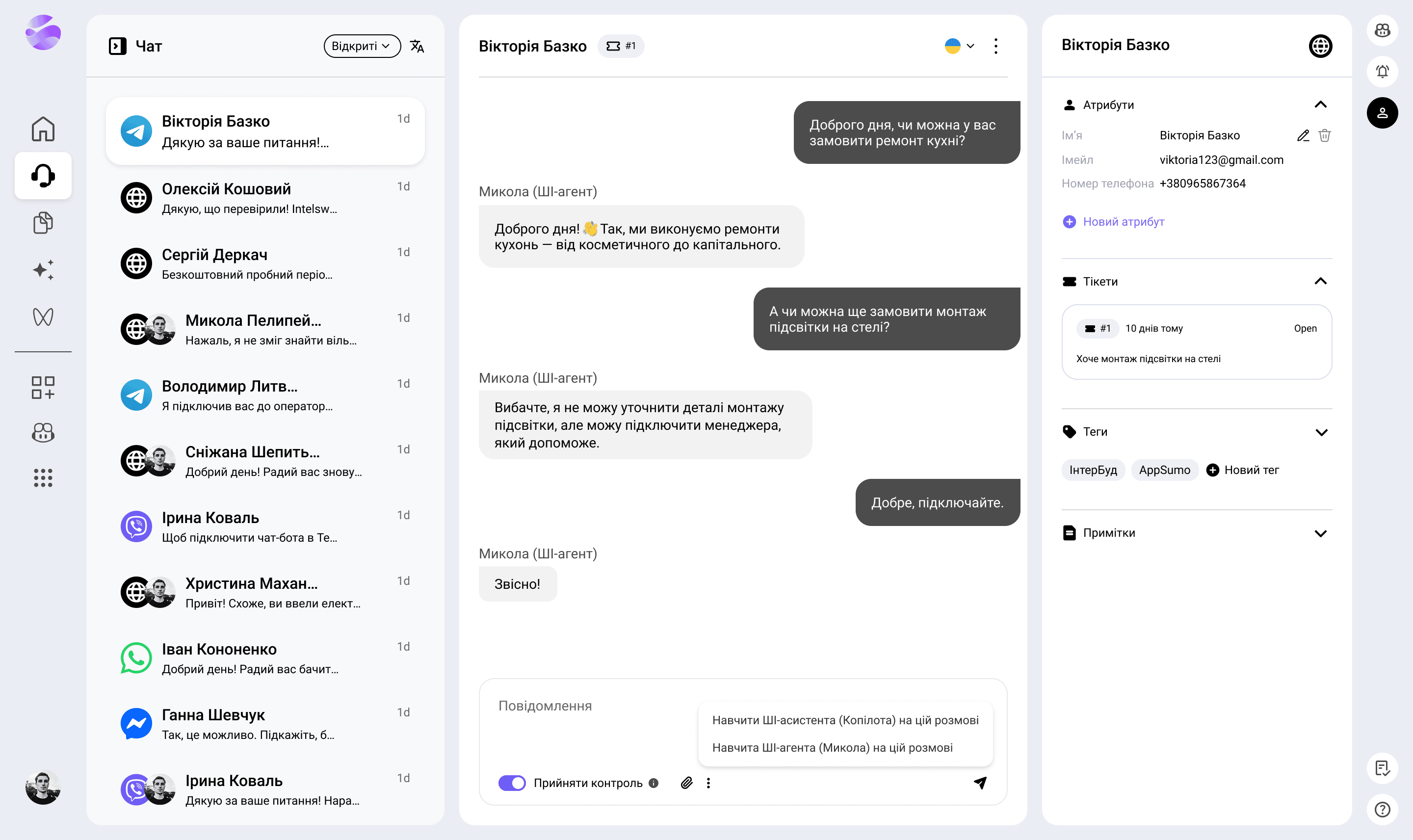Open the help question mark icon
The width and height of the screenshot is (1413, 840).
1382,810
